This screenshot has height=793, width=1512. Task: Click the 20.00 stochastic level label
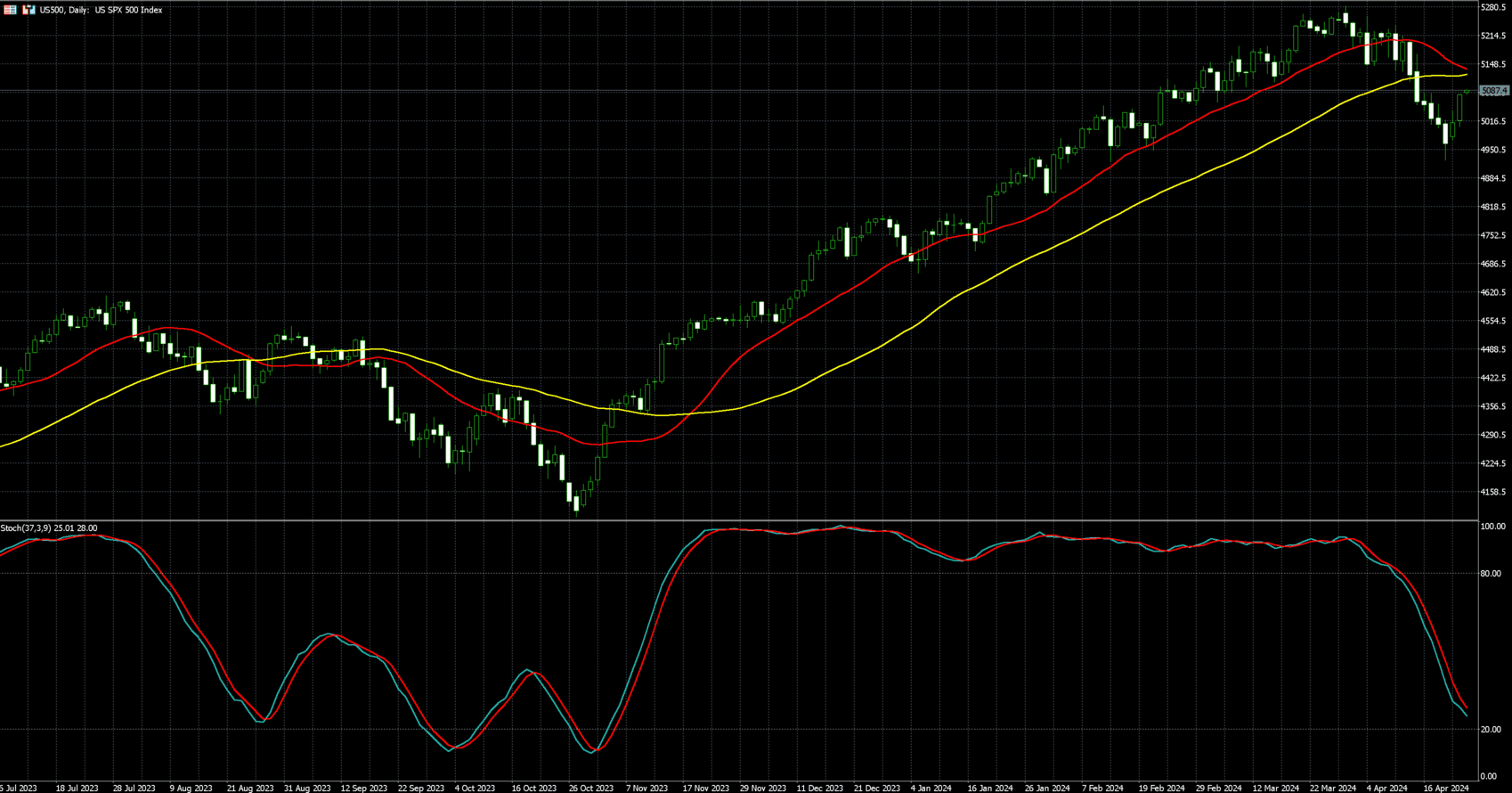pos(1491,730)
